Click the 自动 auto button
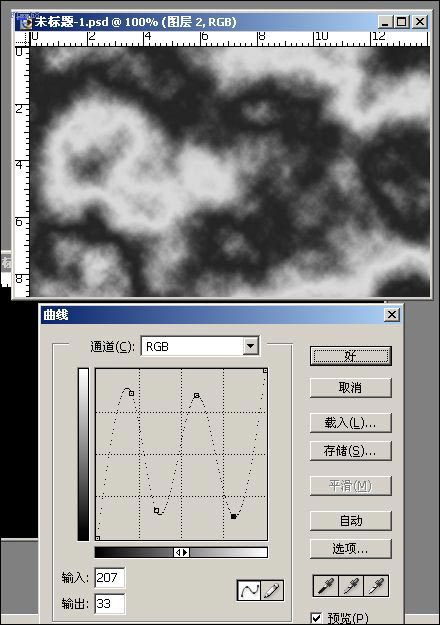The width and height of the screenshot is (440, 625). point(350,521)
